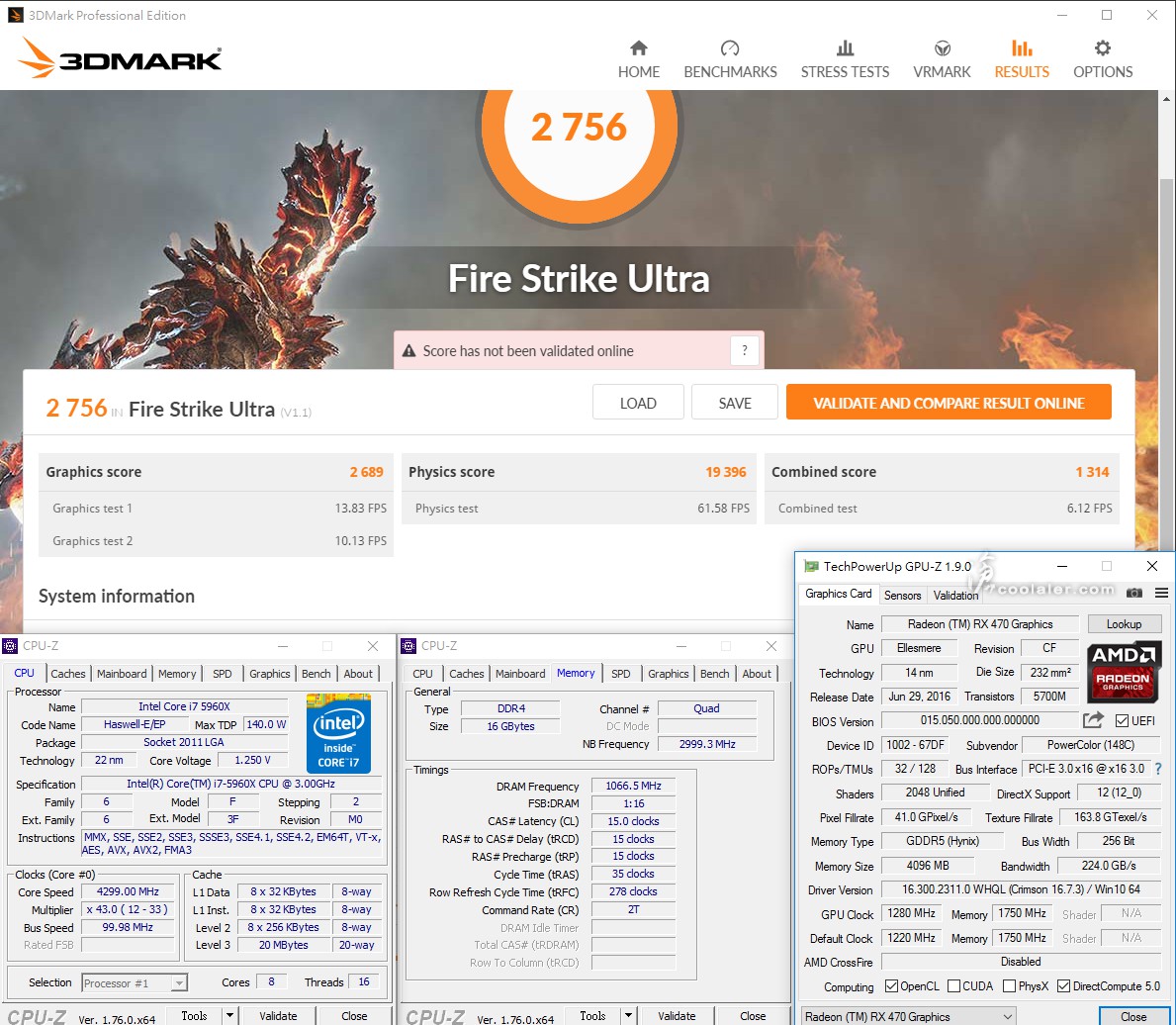Click the Graphics score value 2 689
Viewport: 1176px width, 1025px height.
[366, 472]
